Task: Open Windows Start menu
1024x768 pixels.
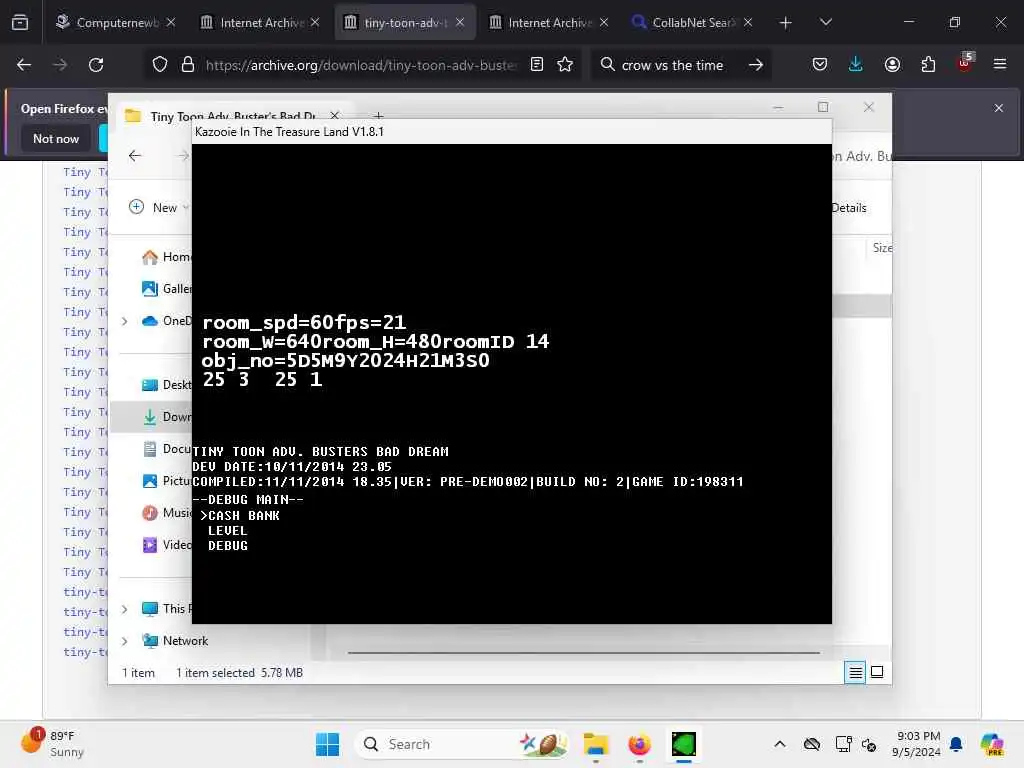Action: click(x=327, y=744)
